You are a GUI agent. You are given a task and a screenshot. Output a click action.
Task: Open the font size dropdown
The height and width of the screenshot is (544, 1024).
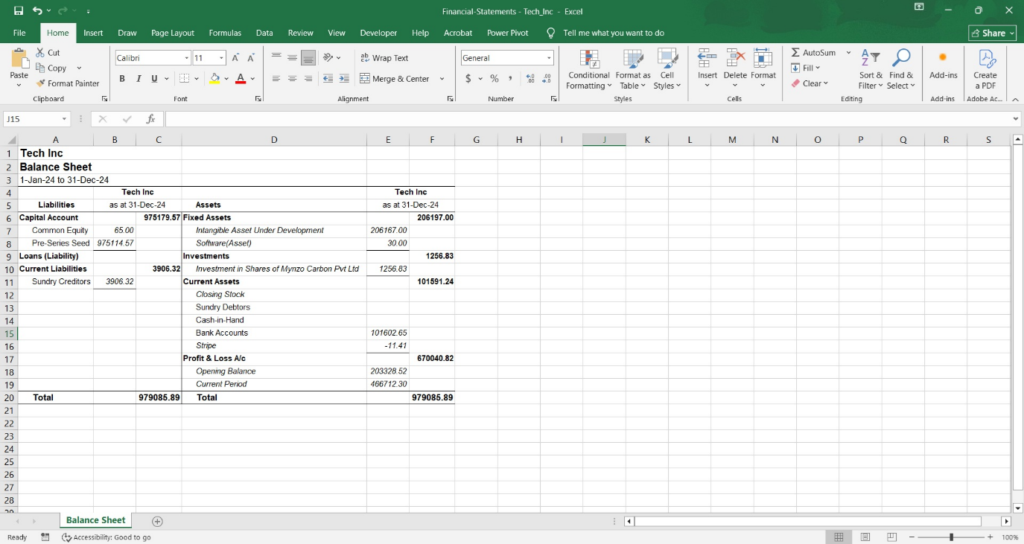coord(221,58)
